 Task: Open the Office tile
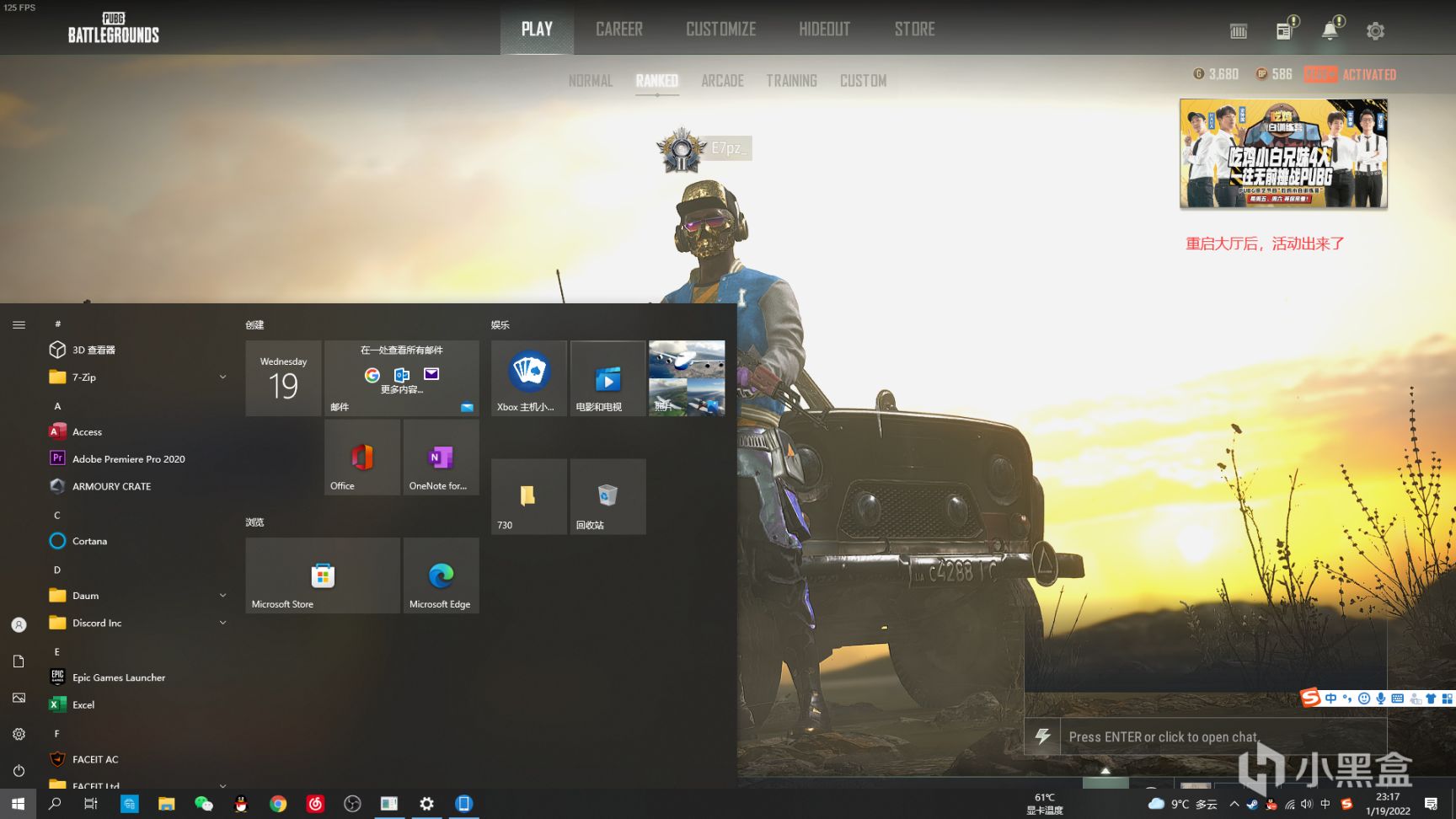coord(362,458)
